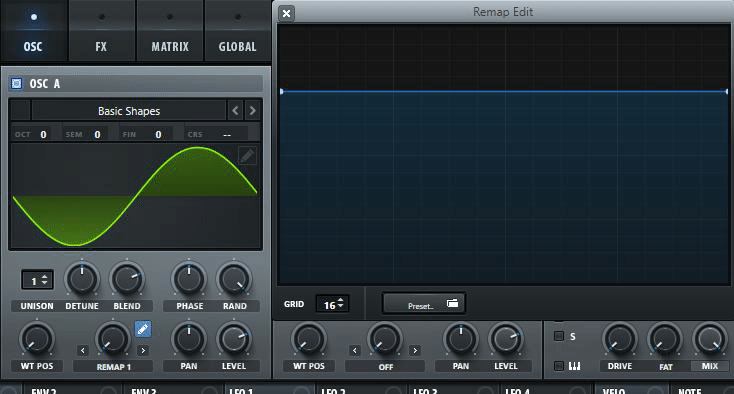This screenshot has height=394, width=734.
Task: Load next wavetable after Basic Shapes
Action: tap(252, 111)
